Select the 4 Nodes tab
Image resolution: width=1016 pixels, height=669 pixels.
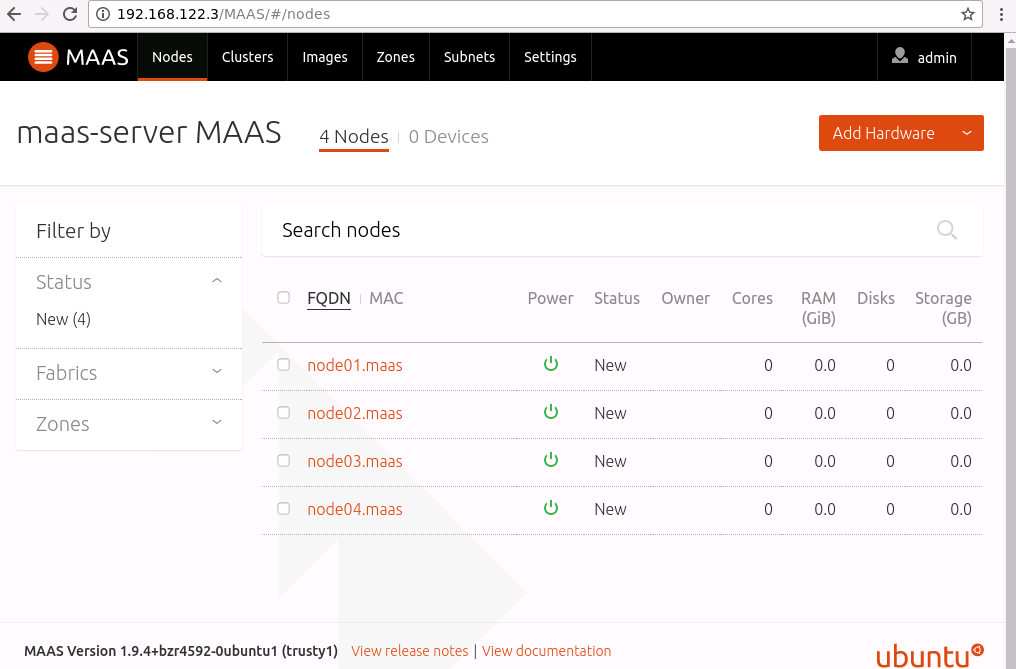pyautogui.click(x=354, y=137)
